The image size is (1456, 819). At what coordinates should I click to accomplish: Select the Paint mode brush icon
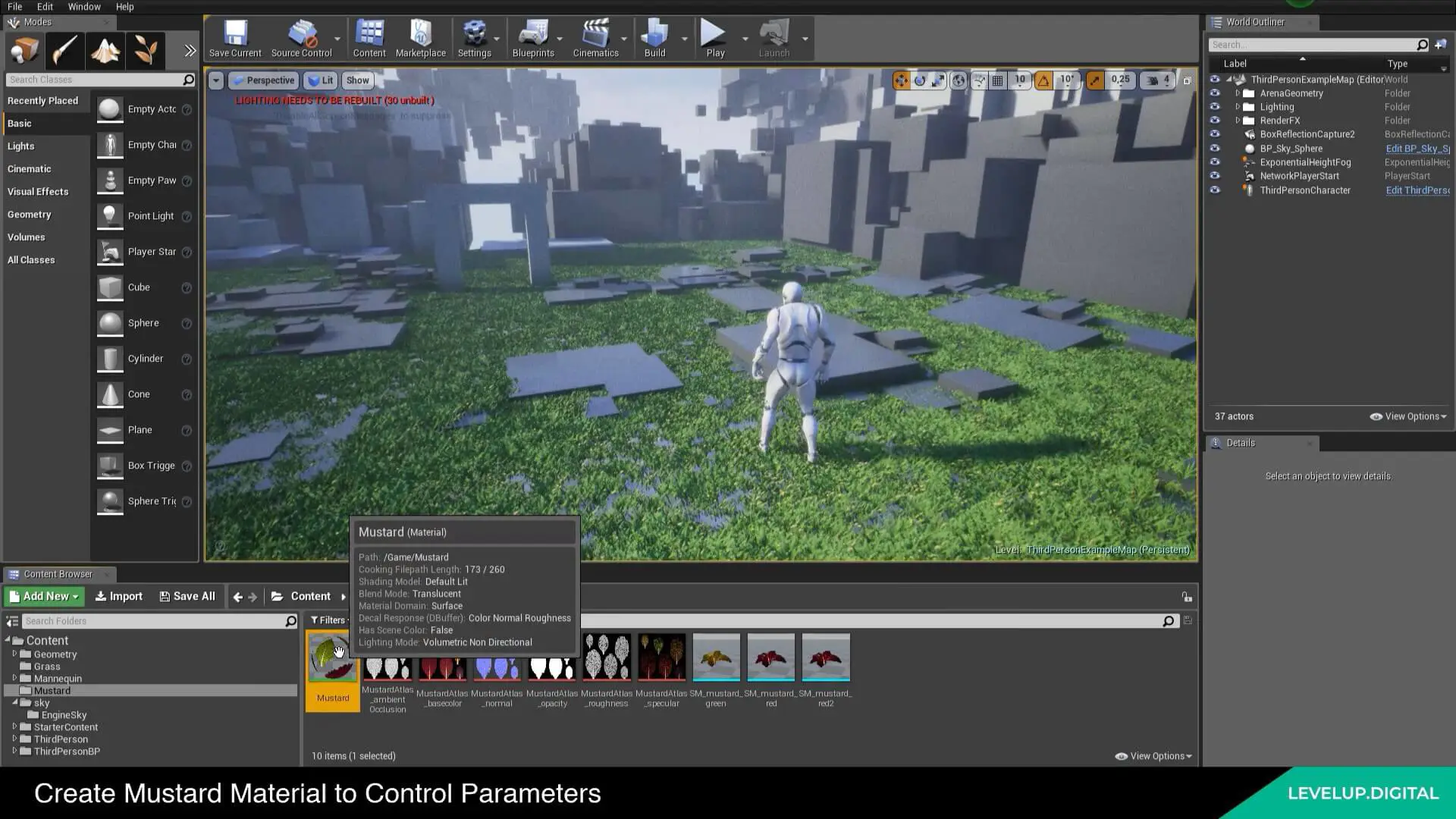coord(64,52)
